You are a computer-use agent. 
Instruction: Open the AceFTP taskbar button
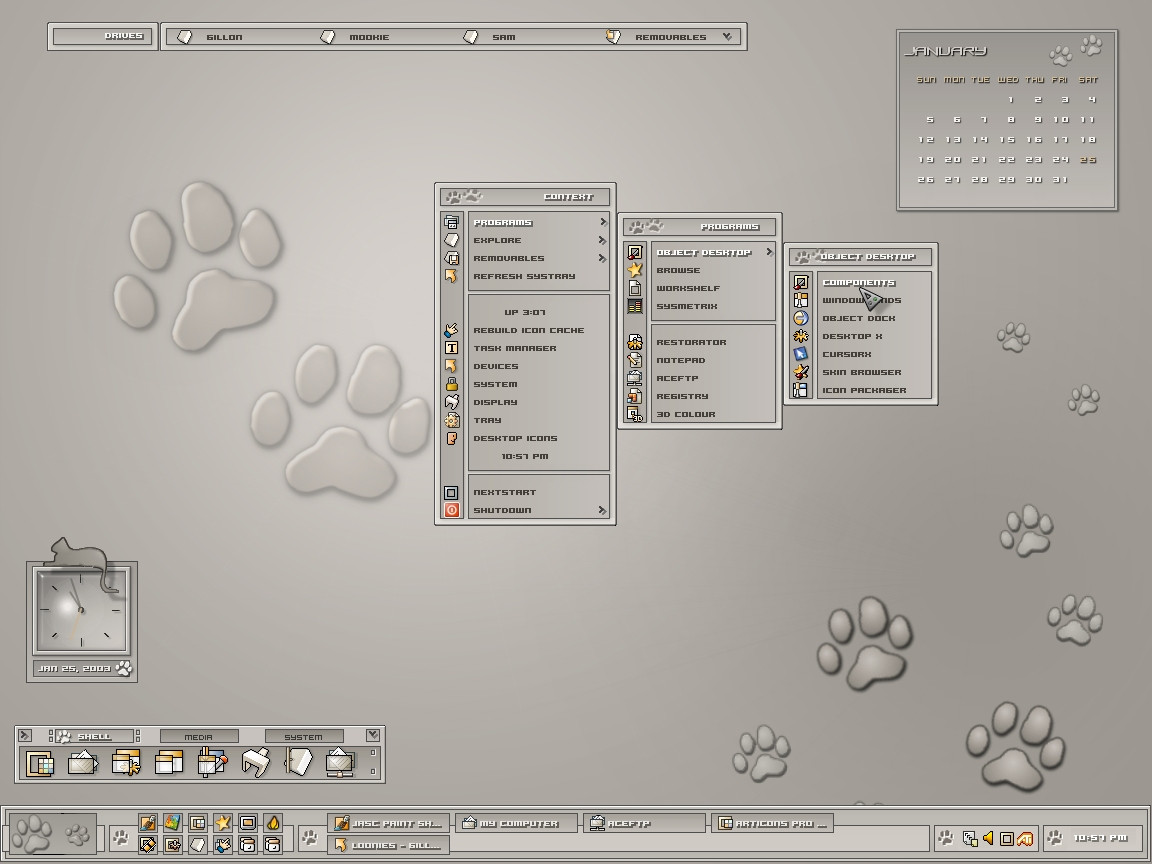pyautogui.click(x=643, y=823)
